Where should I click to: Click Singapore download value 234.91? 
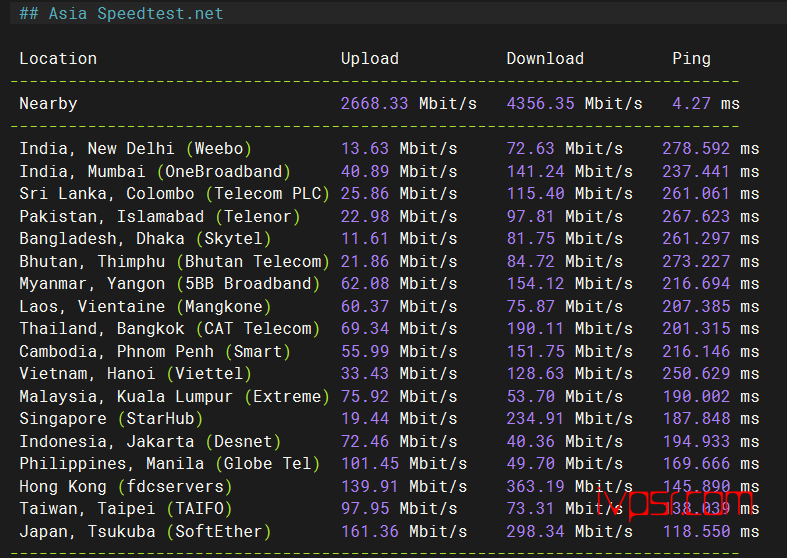pyautogui.click(x=536, y=420)
